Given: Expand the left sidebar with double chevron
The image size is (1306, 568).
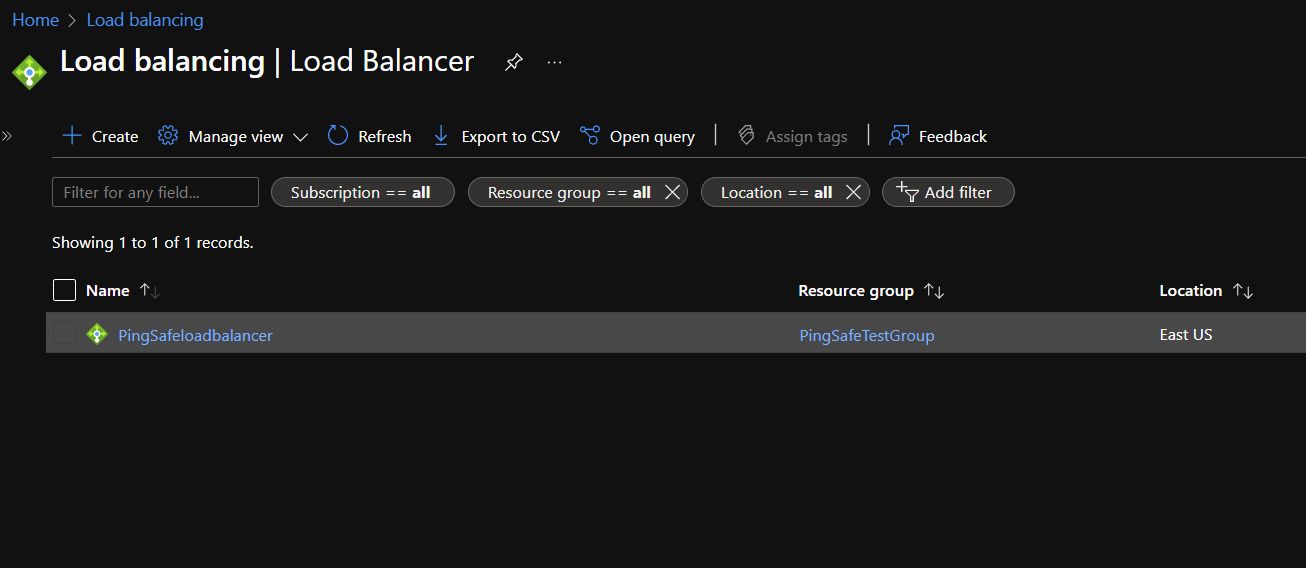Looking at the screenshot, I should (7, 136).
